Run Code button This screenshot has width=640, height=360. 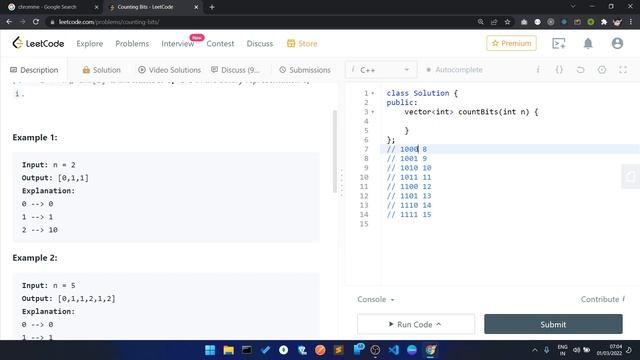pos(416,324)
